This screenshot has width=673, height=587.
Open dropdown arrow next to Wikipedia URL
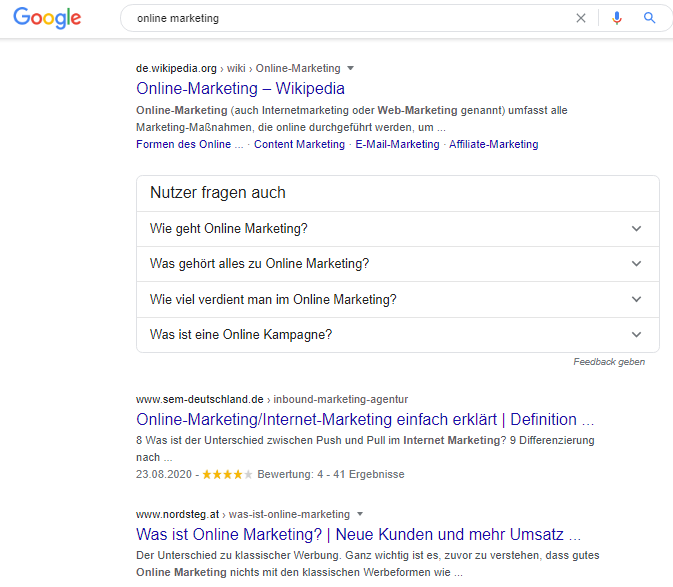click(x=350, y=68)
